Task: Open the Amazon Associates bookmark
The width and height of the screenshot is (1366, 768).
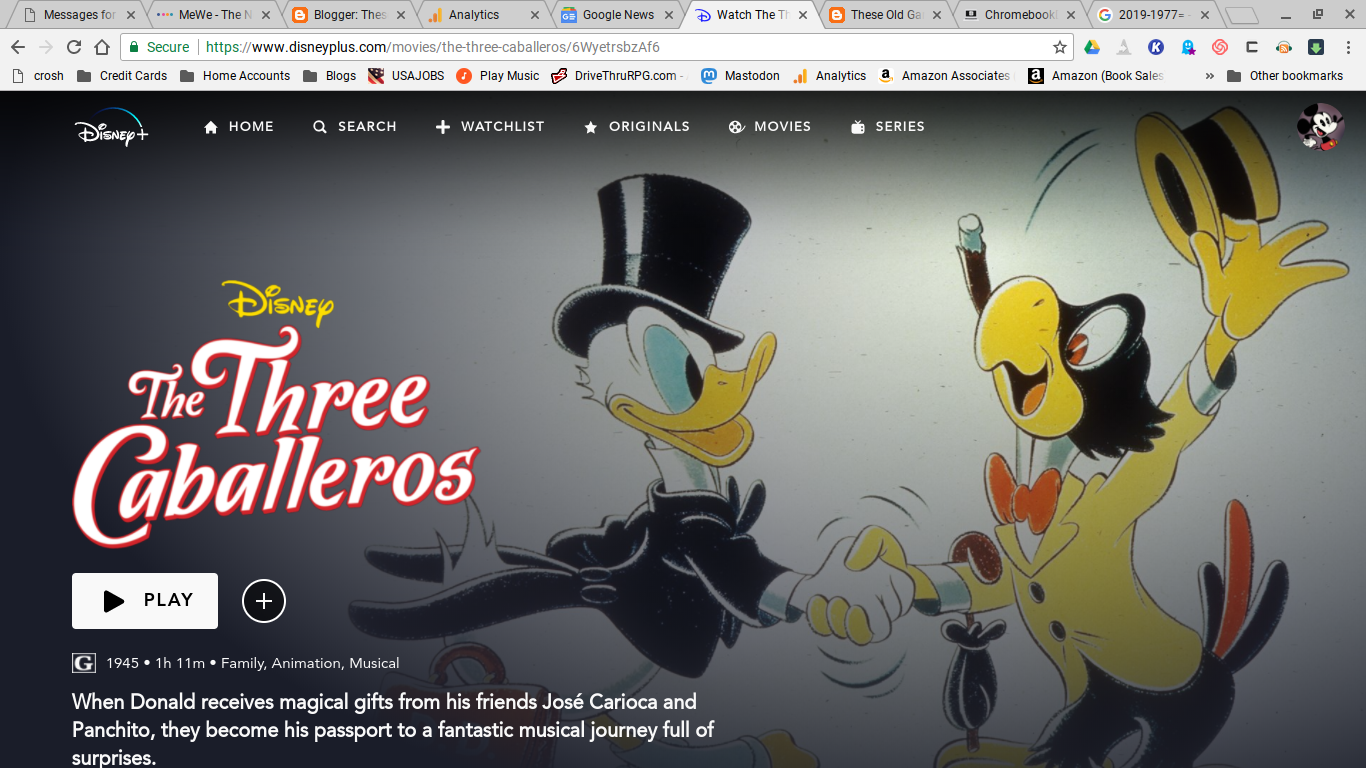Action: coord(945,76)
